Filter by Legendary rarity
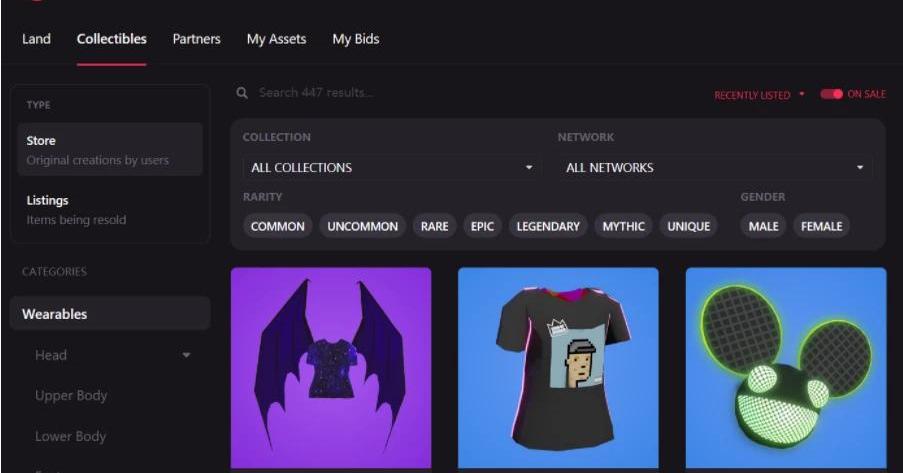 (548, 226)
